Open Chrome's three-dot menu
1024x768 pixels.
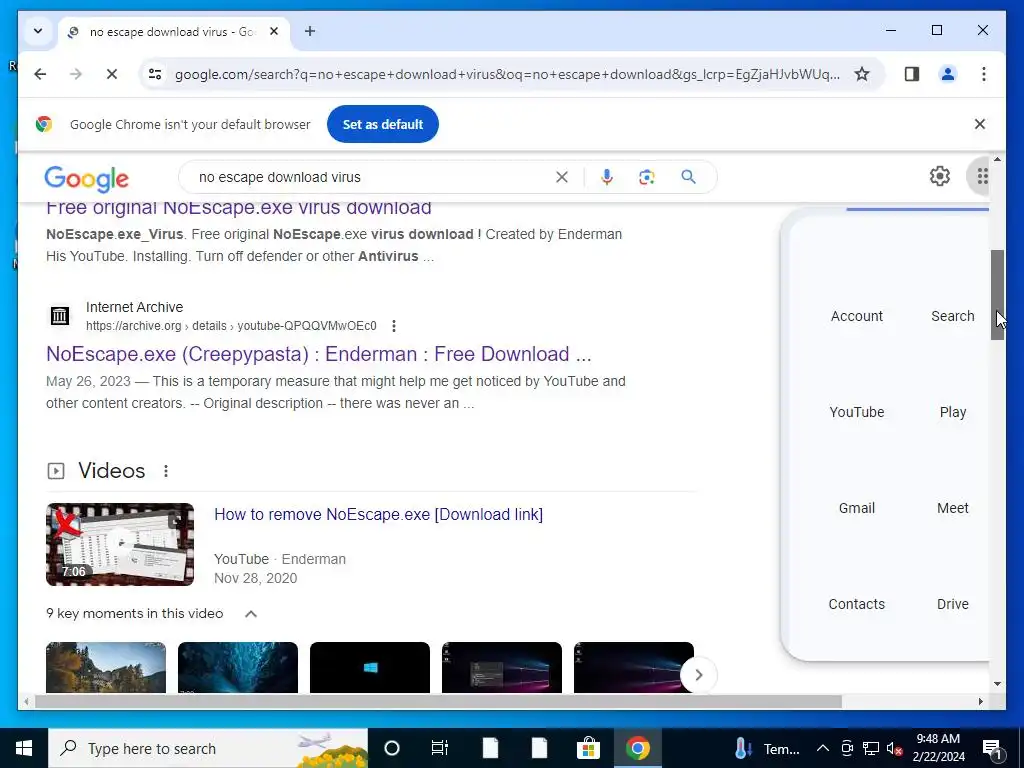pos(984,74)
